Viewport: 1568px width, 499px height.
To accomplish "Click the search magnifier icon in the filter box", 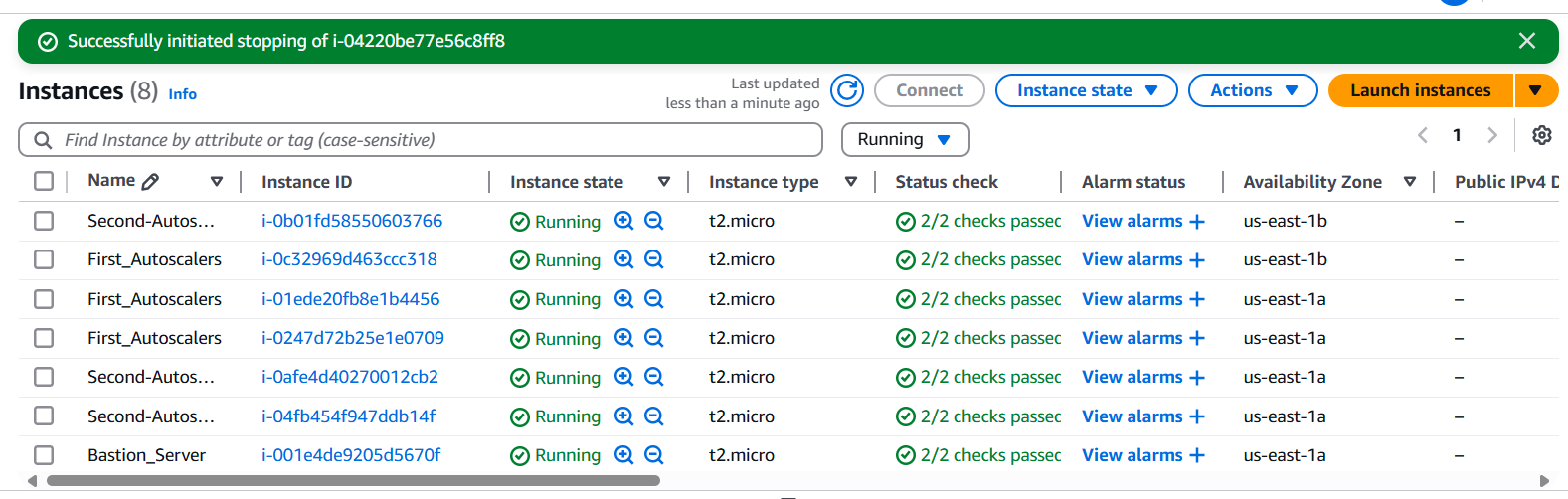I will (x=43, y=140).
